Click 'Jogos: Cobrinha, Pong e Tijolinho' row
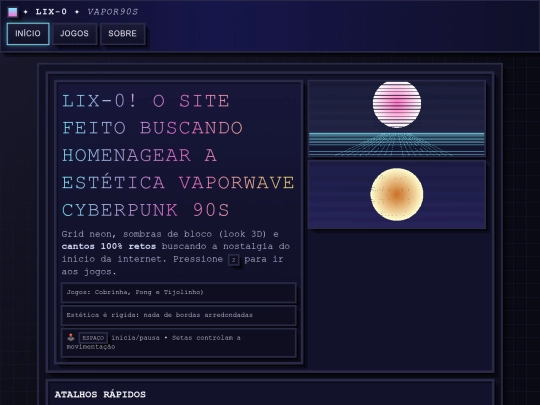Screen dimensions: 540x405 [179, 293]
